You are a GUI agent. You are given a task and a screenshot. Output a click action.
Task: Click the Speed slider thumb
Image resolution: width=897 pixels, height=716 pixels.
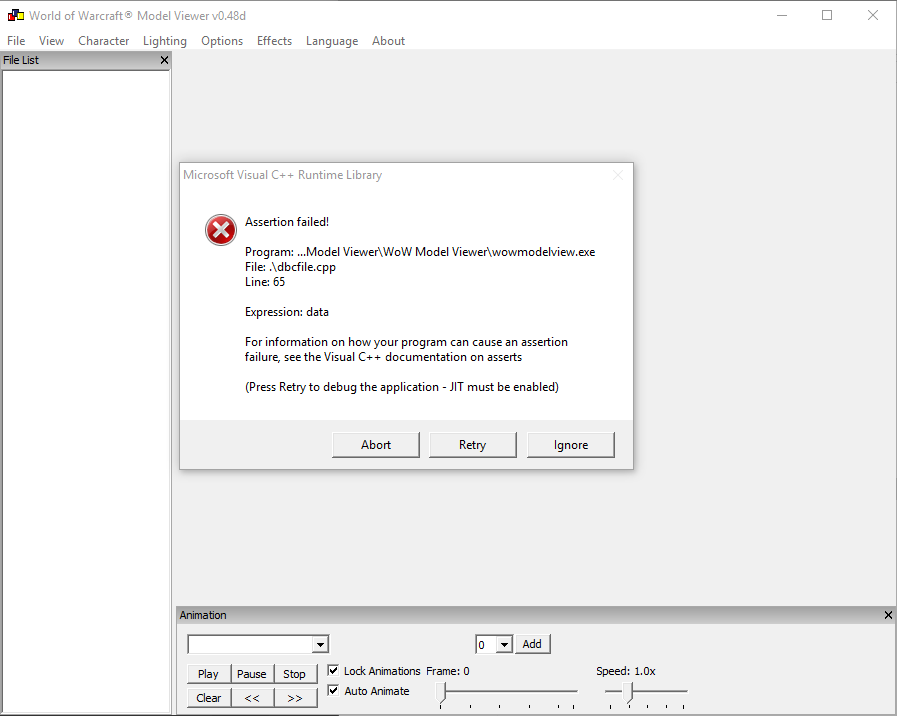tap(629, 692)
